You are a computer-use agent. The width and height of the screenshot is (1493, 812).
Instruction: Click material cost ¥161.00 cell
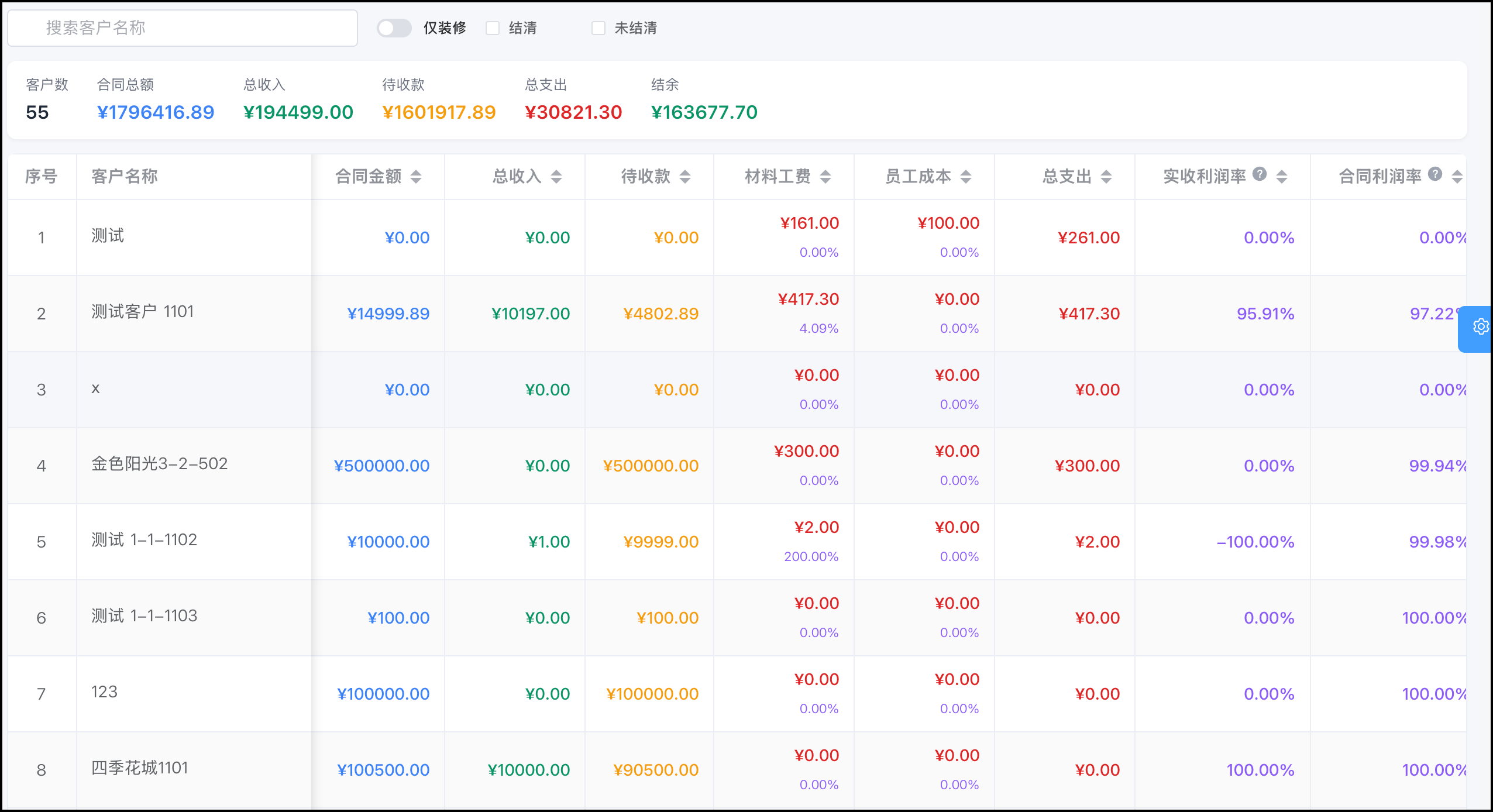coord(810,223)
